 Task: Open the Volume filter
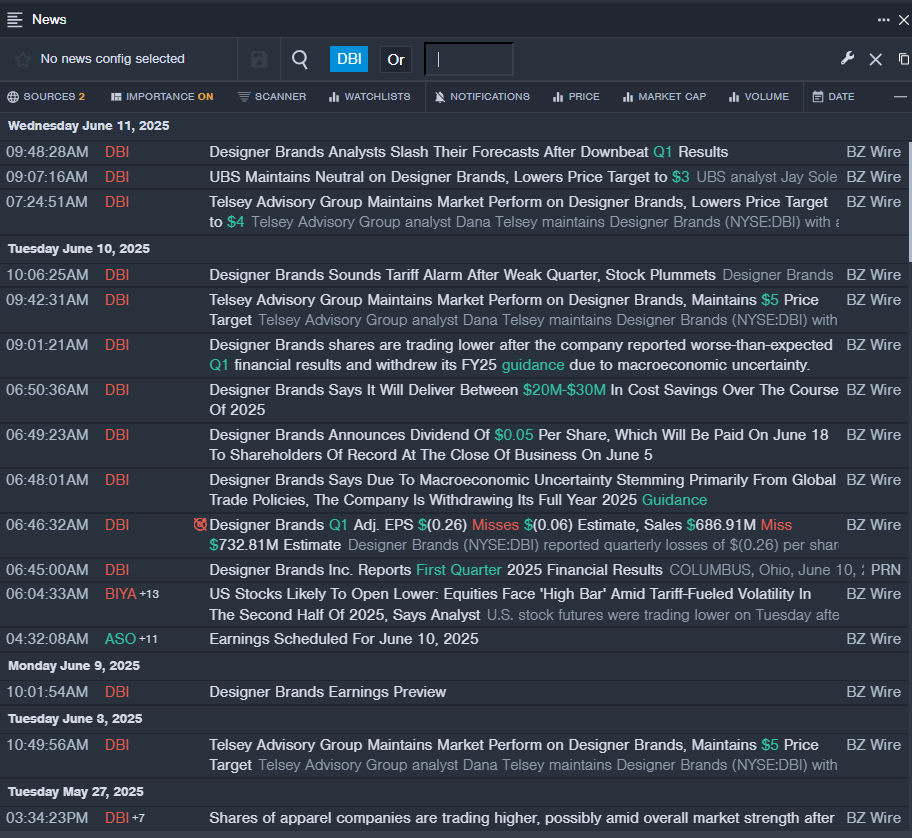coord(759,97)
